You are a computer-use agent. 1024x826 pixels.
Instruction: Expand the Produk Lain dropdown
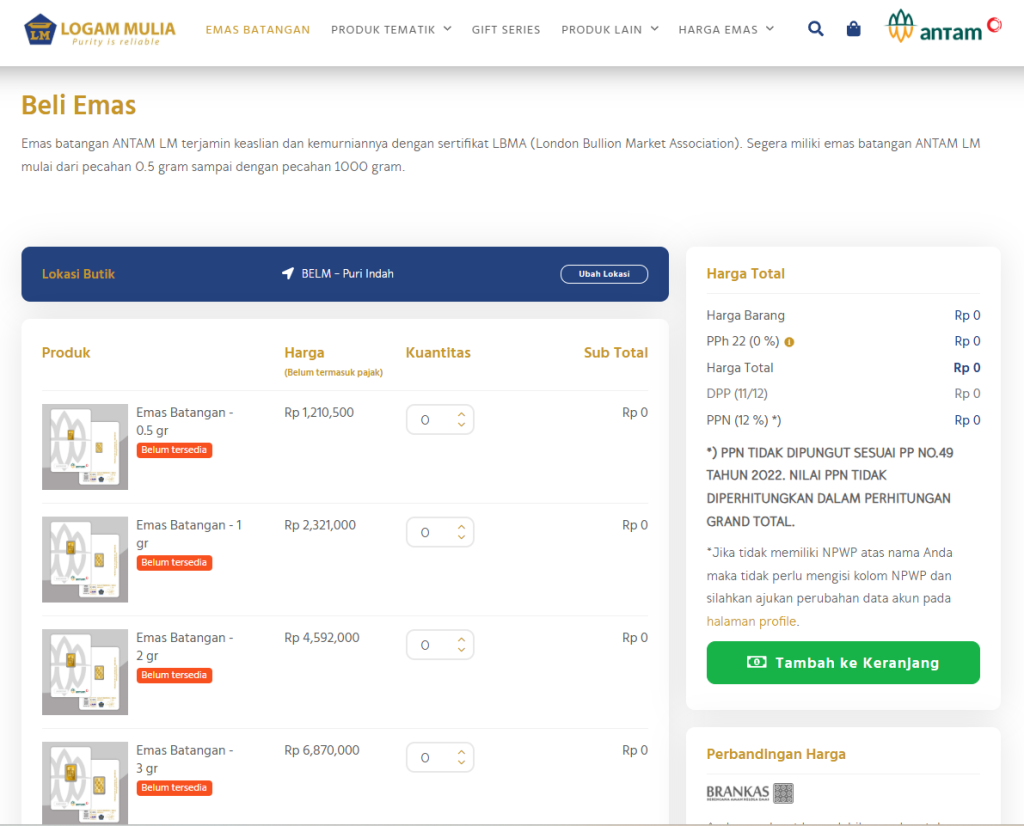click(x=609, y=30)
